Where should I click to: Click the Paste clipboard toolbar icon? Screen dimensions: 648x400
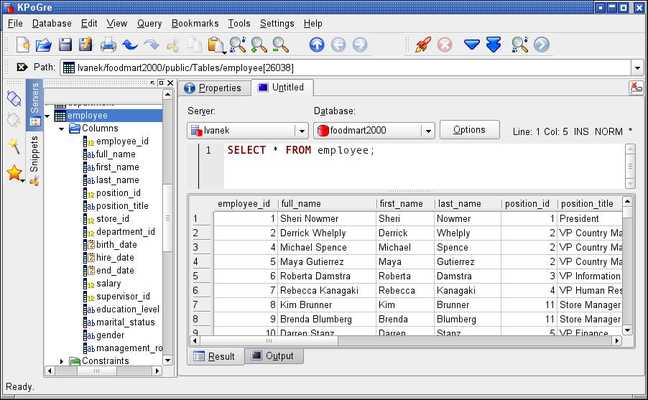point(216,45)
